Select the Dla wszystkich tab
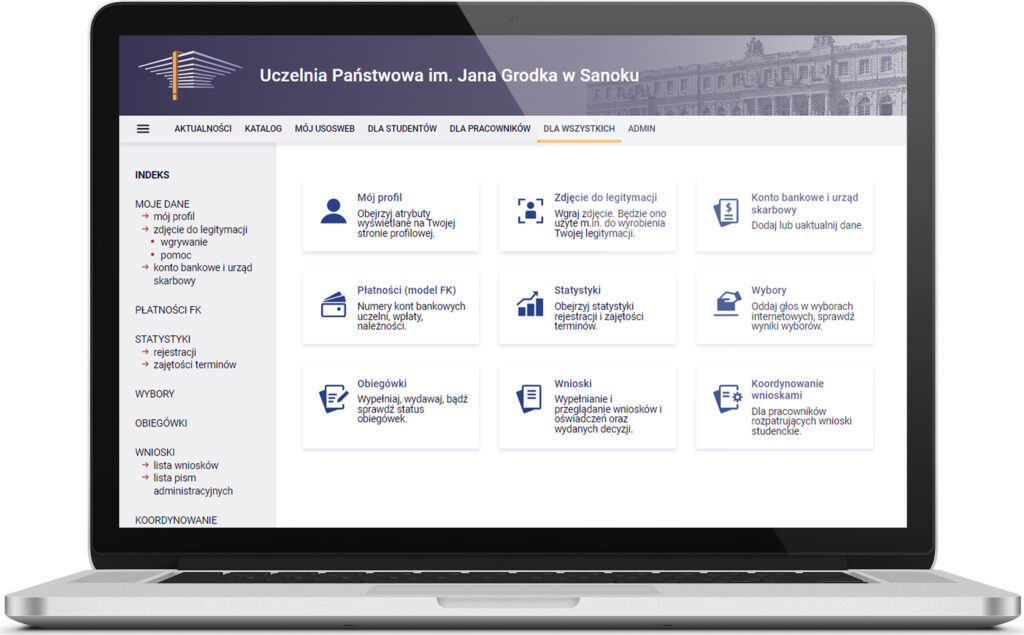1024x635 pixels. coord(579,129)
